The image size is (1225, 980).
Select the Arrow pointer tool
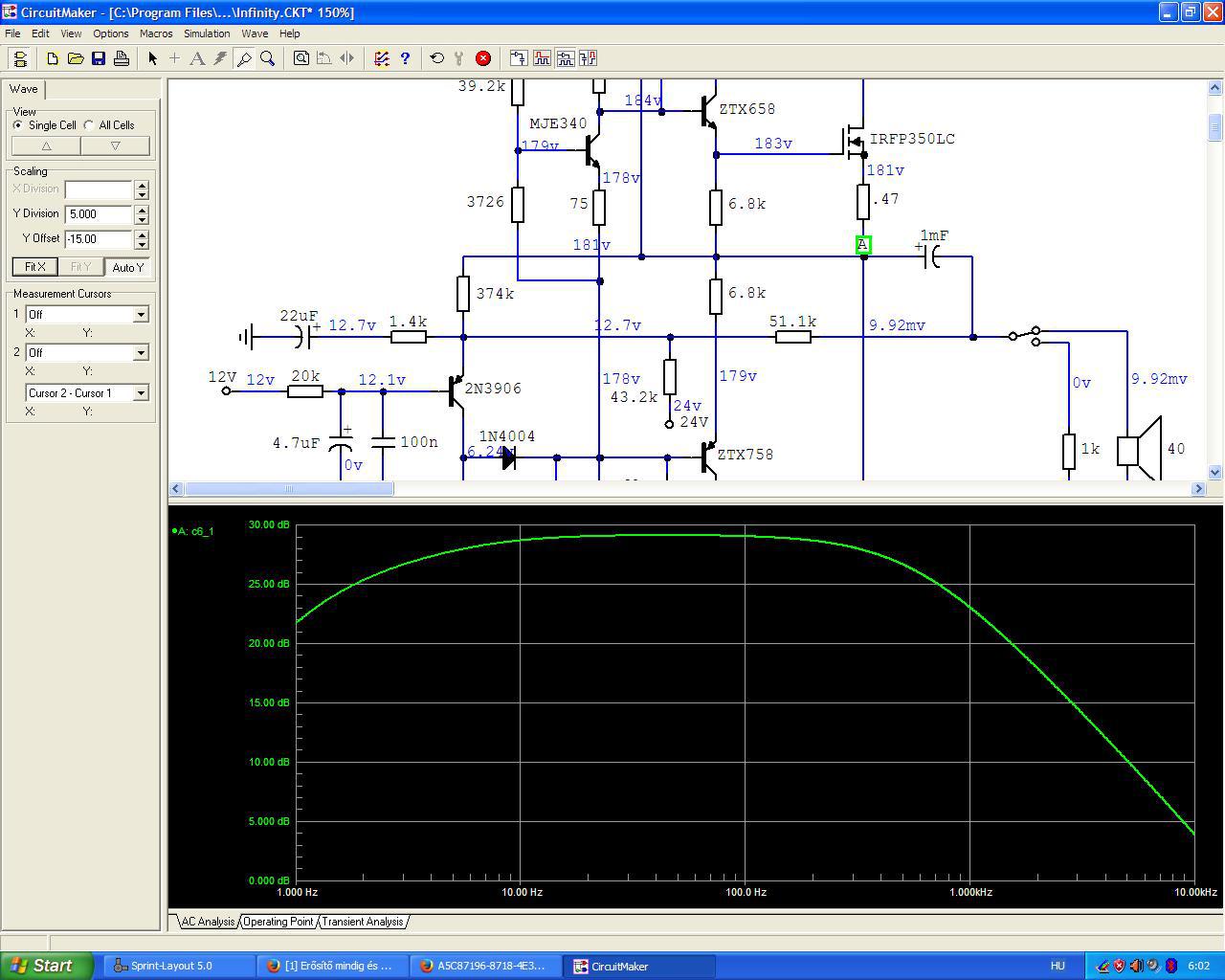click(x=152, y=58)
